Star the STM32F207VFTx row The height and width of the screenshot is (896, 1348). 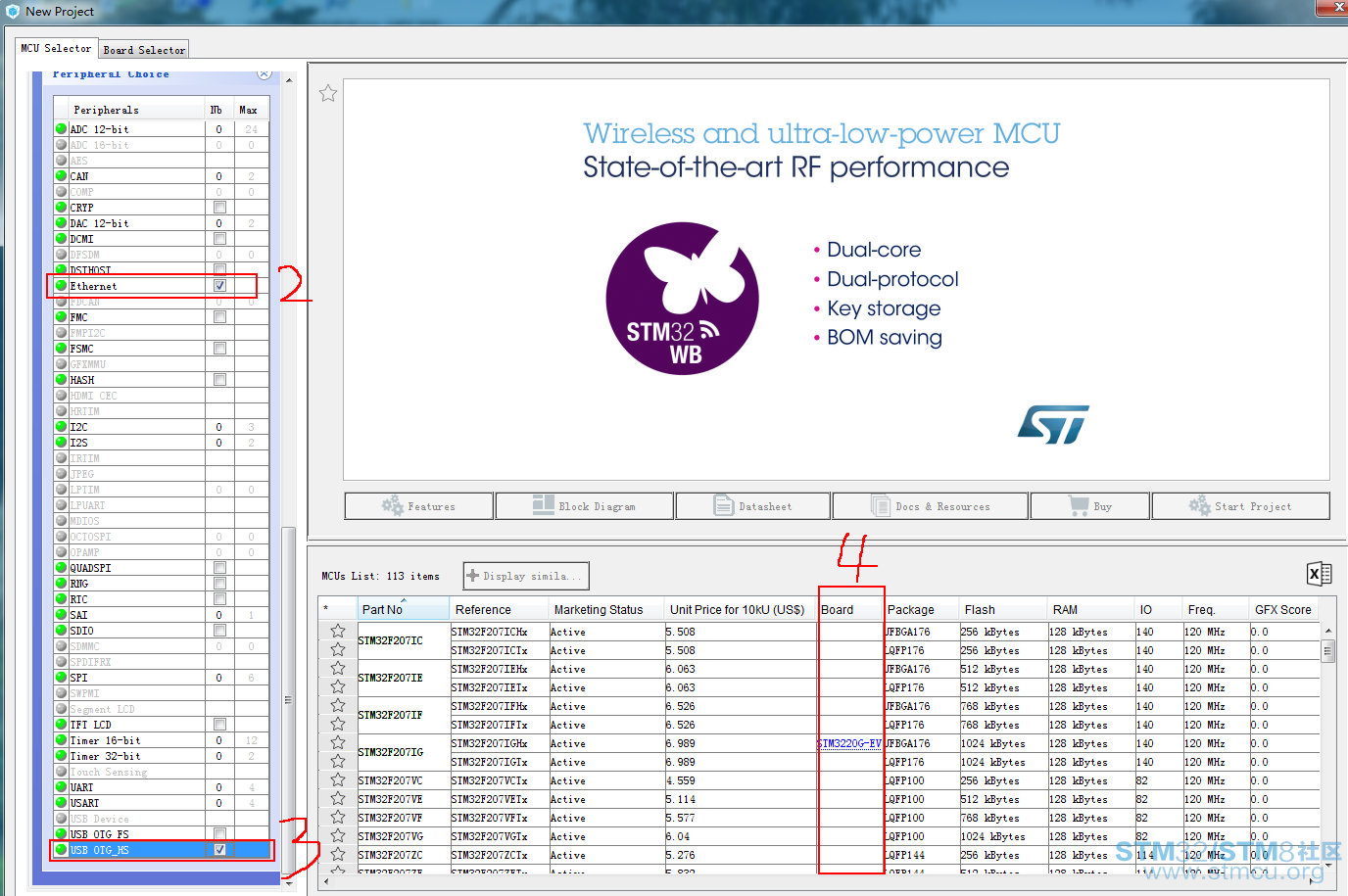point(338,818)
